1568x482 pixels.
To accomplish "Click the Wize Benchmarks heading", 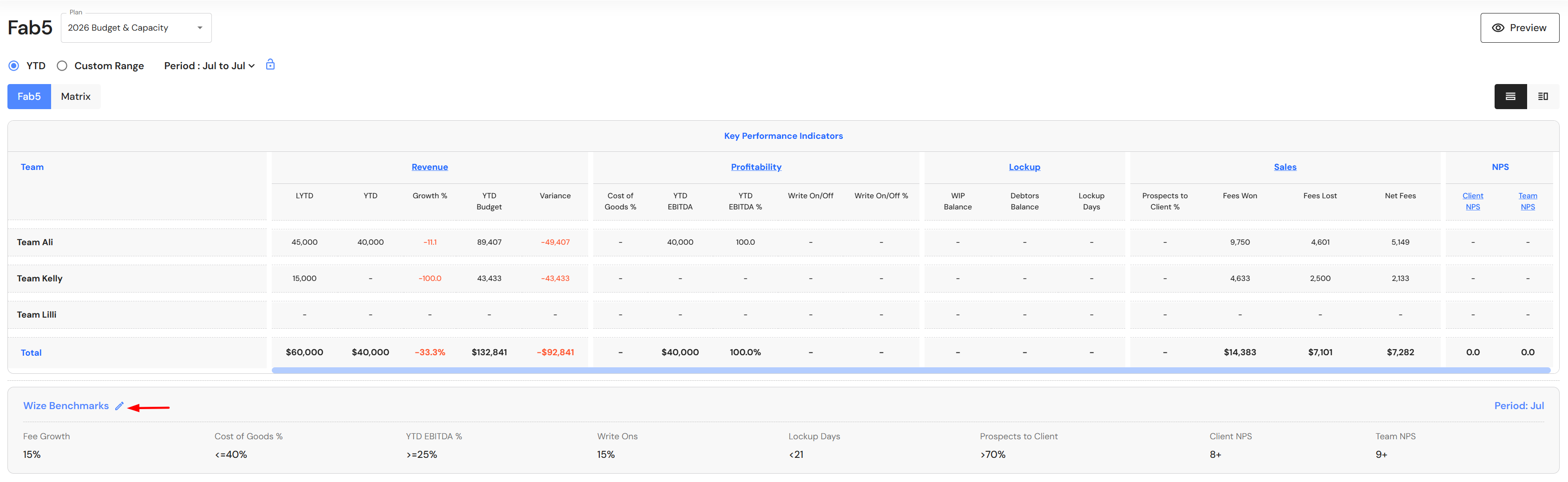I will (x=66, y=406).
